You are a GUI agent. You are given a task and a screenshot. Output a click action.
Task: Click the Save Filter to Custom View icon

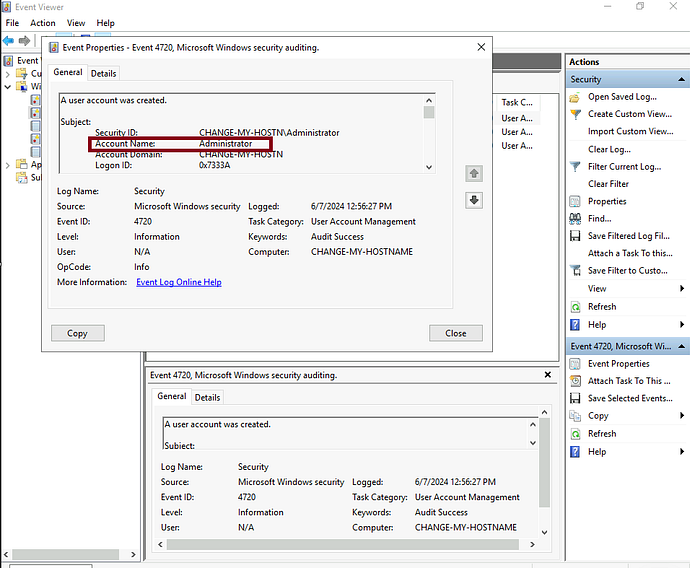(575, 271)
